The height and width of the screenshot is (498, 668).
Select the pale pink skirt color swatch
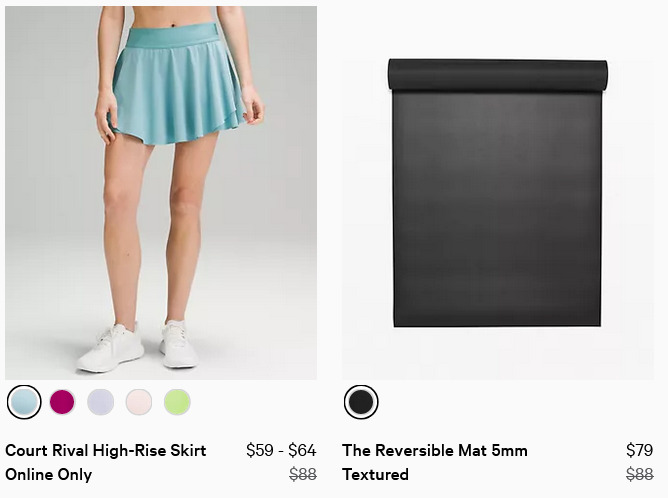pyautogui.click(x=139, y=402)
